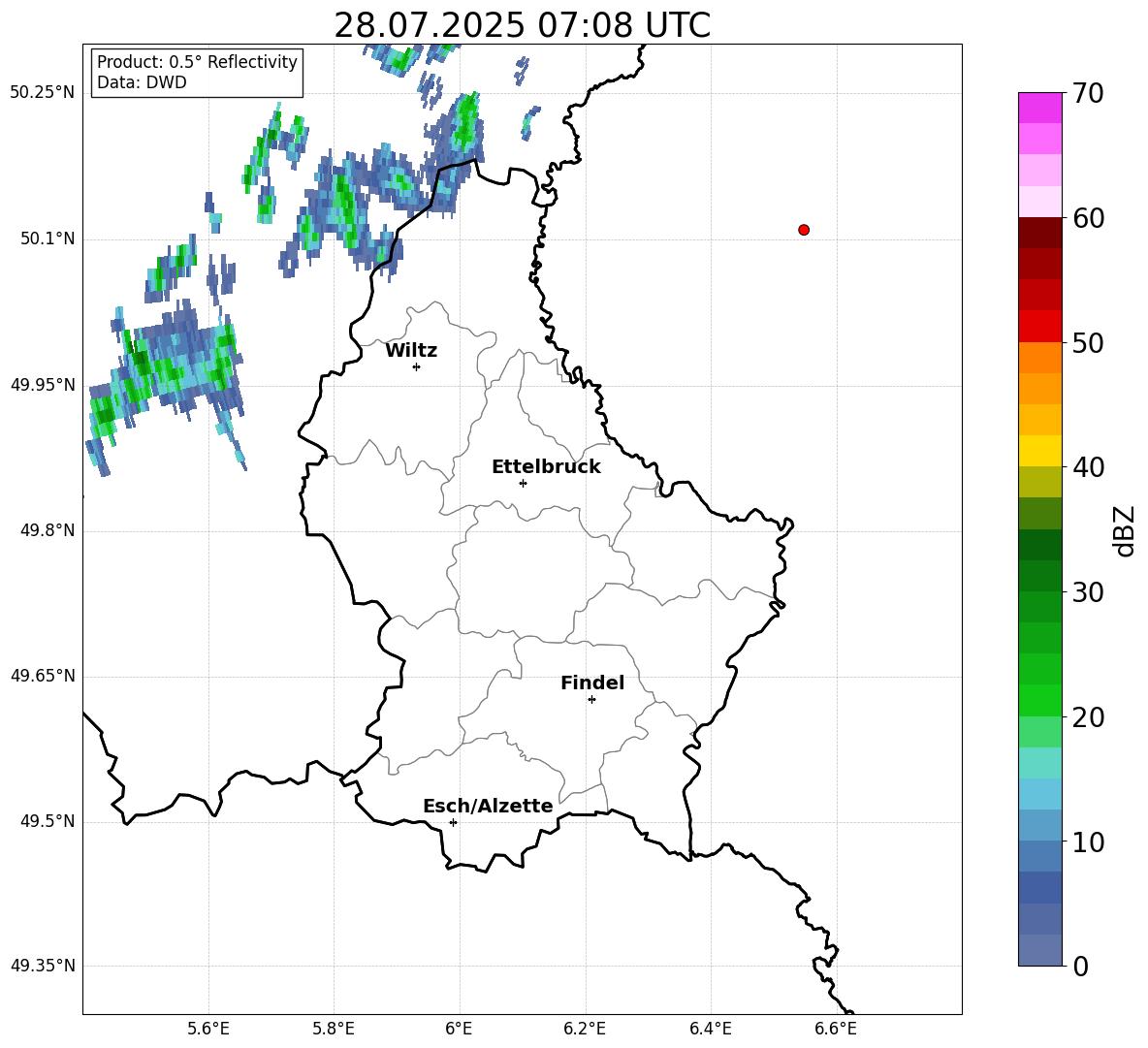Click the orange colorbar segment below 50
1148x1048 pixels.
(x=1039, y=357)
